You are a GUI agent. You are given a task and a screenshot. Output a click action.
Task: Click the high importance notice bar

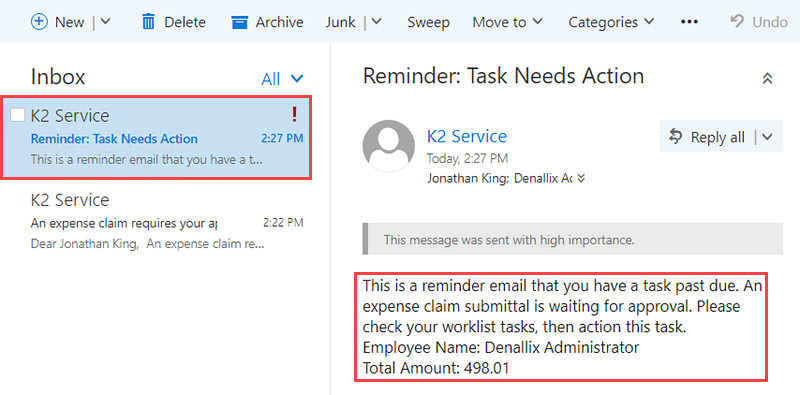(572, 238)
